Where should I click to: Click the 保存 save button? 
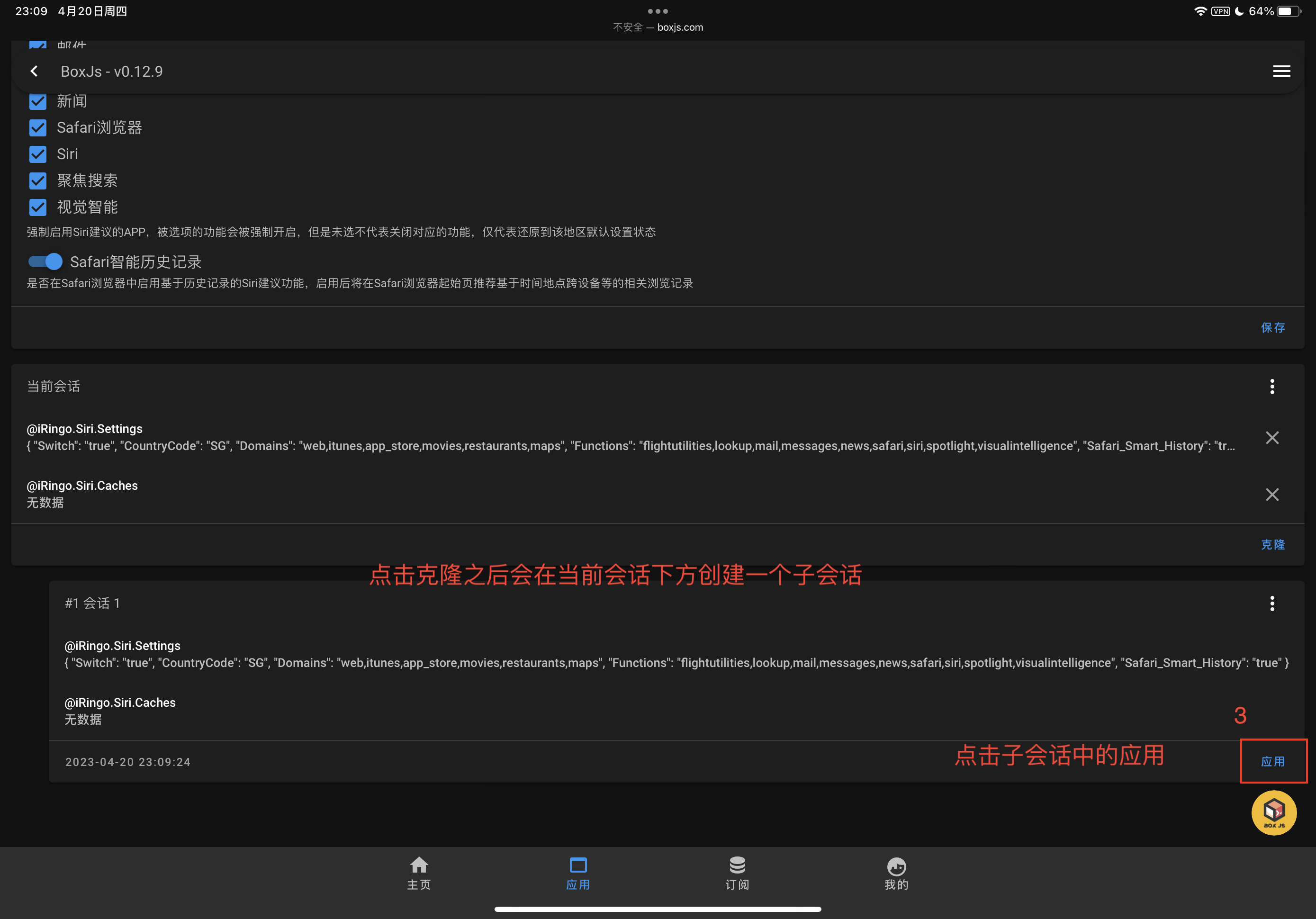click(x=1272, y=327)
